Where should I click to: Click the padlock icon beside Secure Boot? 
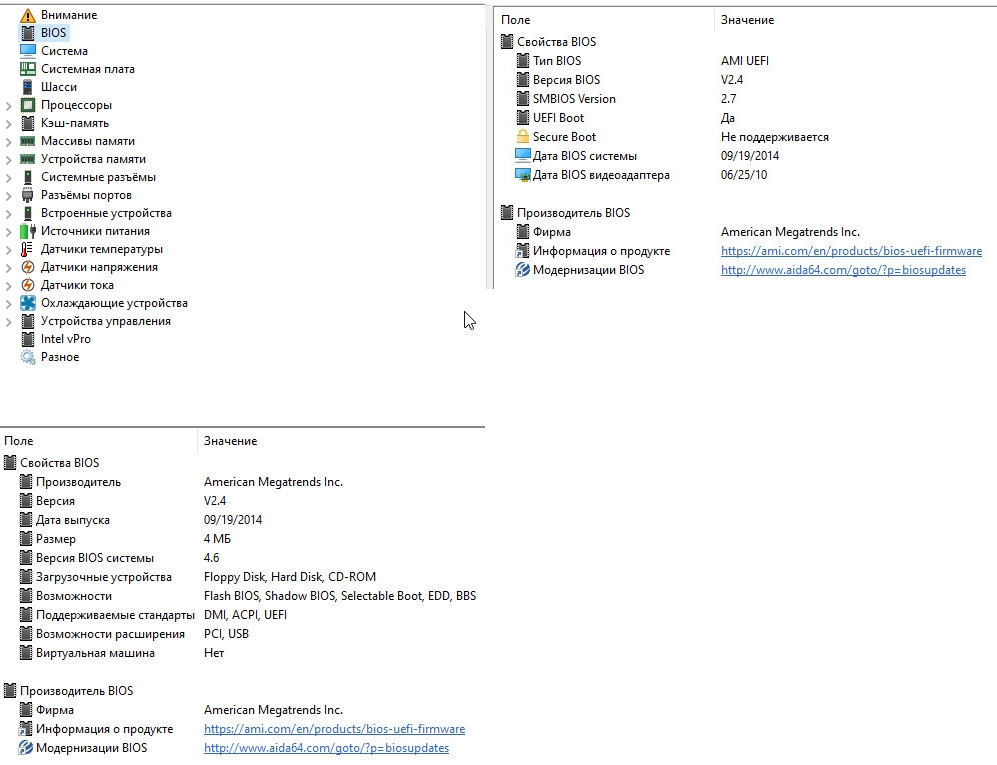(x=522, y=137)
